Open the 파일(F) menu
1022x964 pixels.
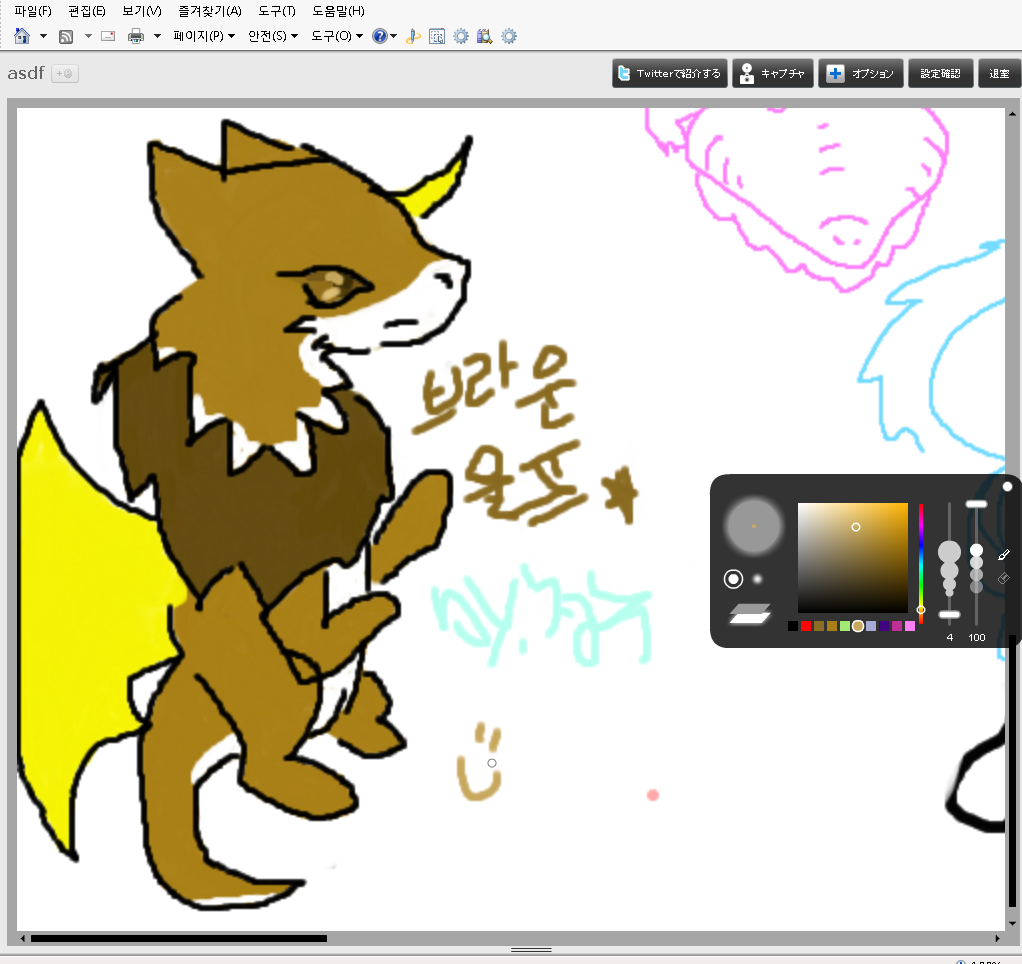tap(33, 11)
